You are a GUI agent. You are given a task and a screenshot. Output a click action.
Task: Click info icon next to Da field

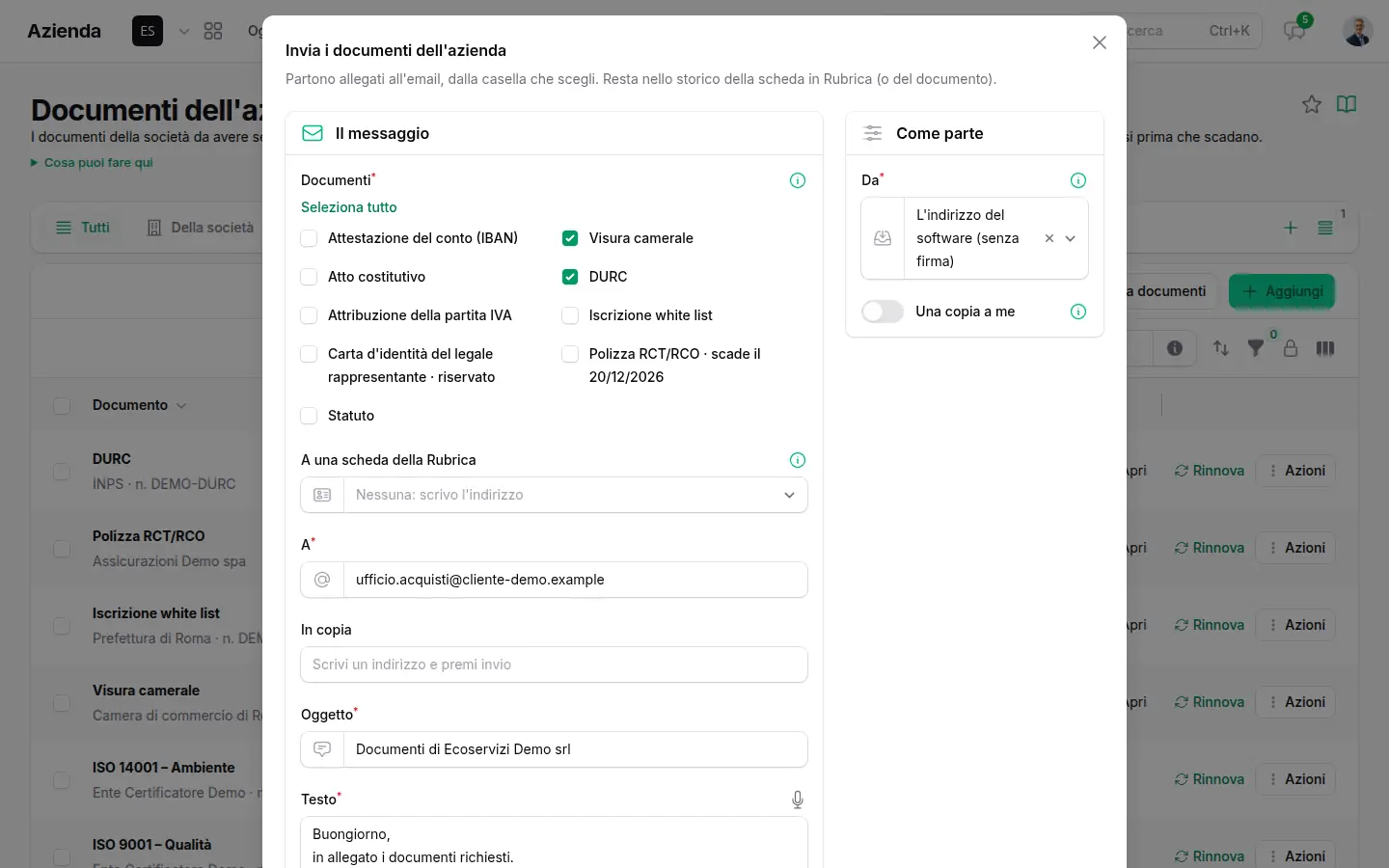[1078, 180]
